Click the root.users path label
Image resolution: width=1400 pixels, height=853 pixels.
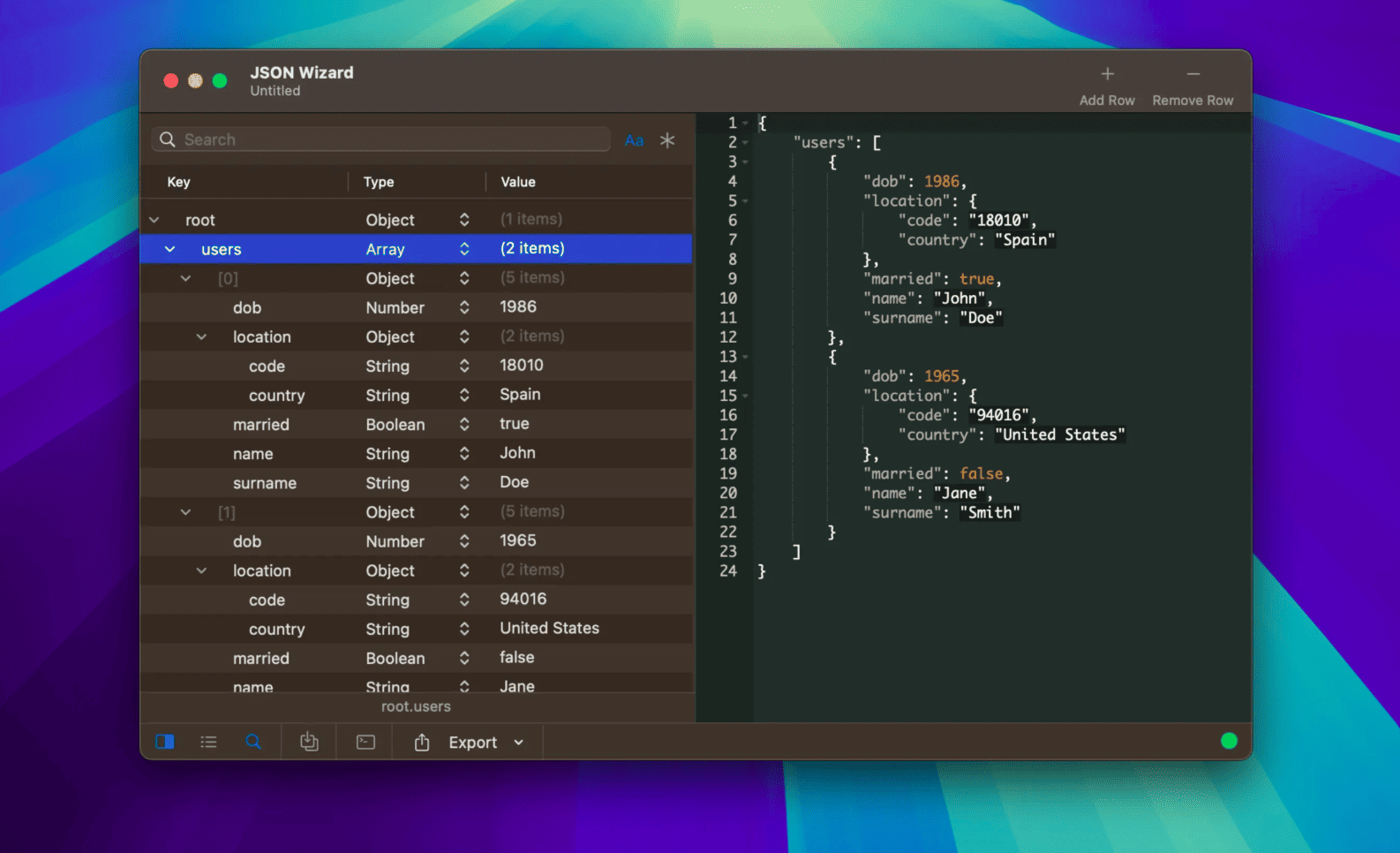coord(416,706)
